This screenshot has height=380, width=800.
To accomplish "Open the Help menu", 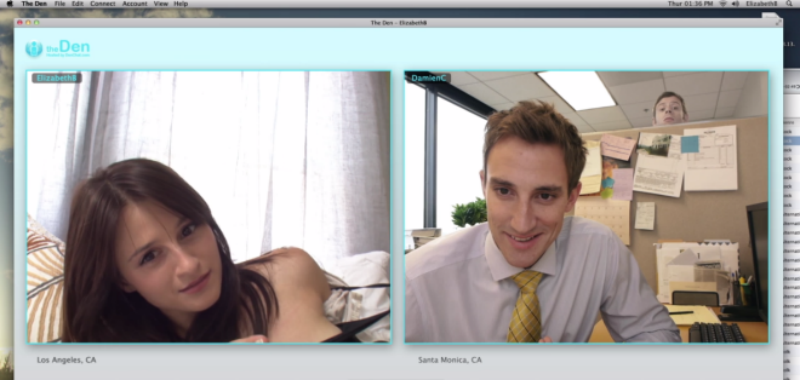I will coord(181,4).
